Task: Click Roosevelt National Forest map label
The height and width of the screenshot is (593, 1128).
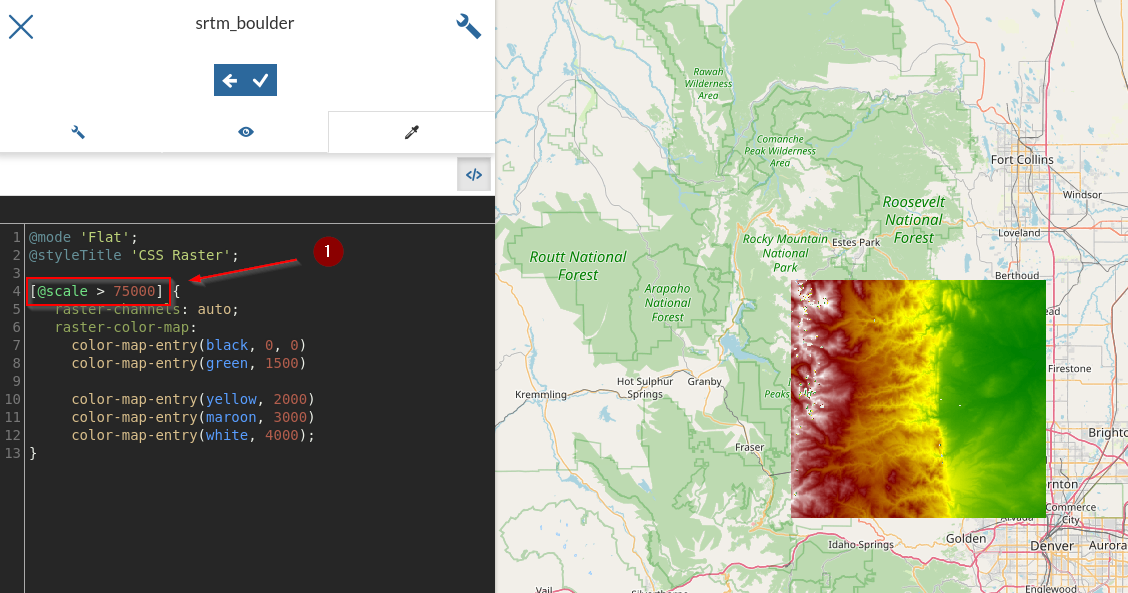Action: click(x=914, y=219)
